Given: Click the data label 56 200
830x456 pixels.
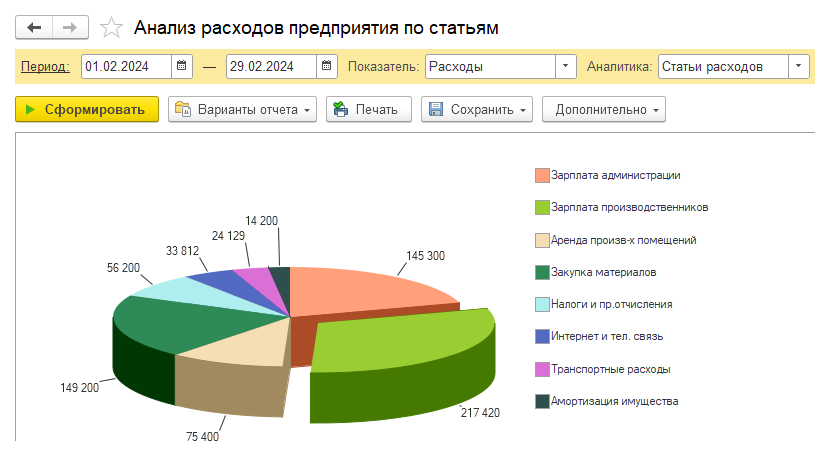Looking at the screenshot, I should pyautogui.click(x=123, y=268).
